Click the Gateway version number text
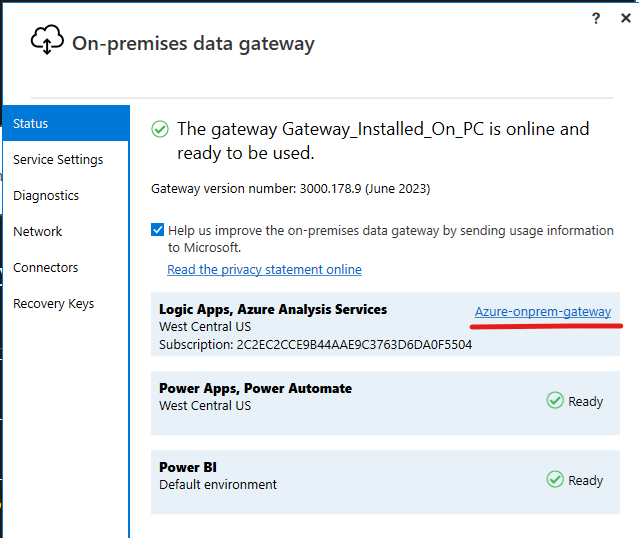This screenshot has width=639, height=538. 291,189
